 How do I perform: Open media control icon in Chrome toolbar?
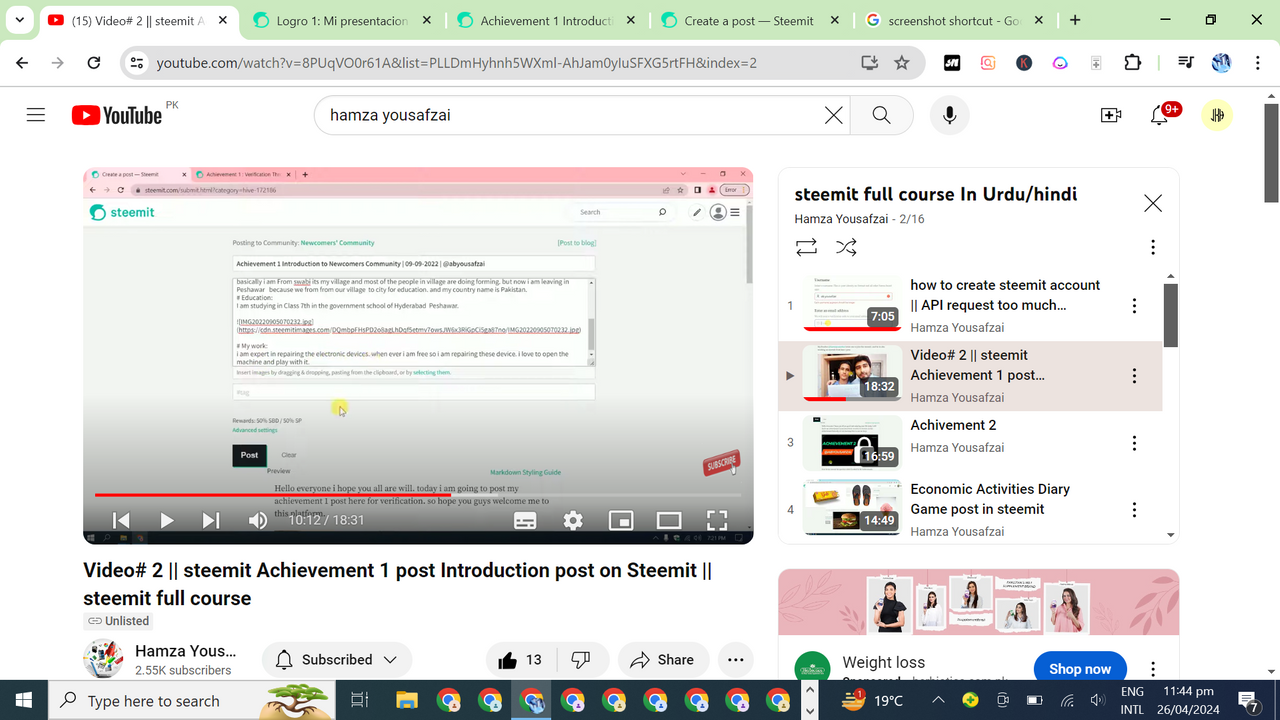pyautogui.click(x=1185, y=63)
